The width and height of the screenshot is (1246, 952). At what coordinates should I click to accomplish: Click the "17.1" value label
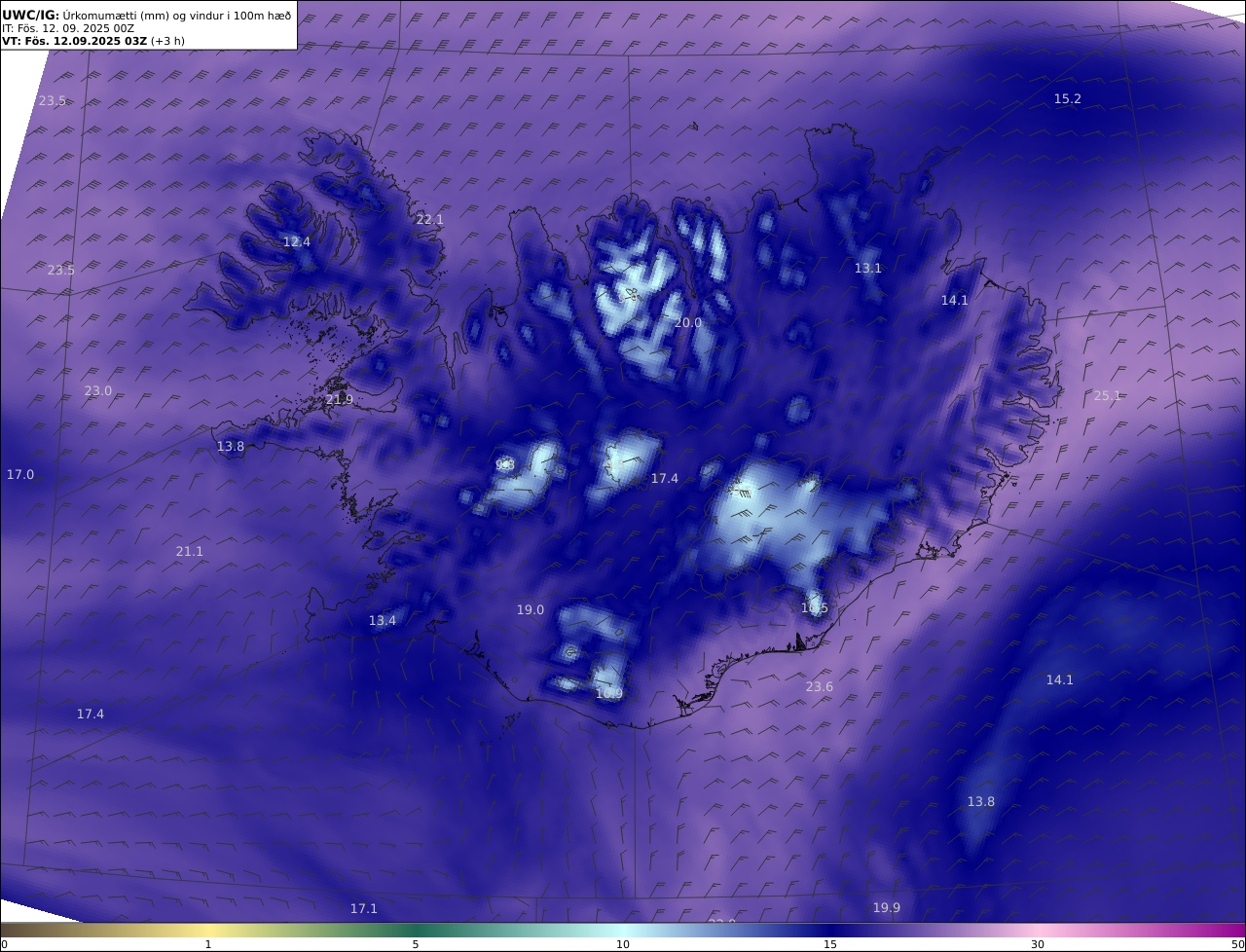click(364, 907)
